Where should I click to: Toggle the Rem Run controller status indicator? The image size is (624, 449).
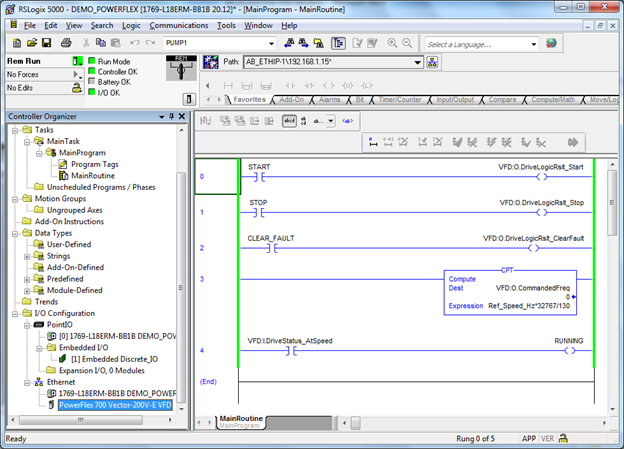point(77,61)
